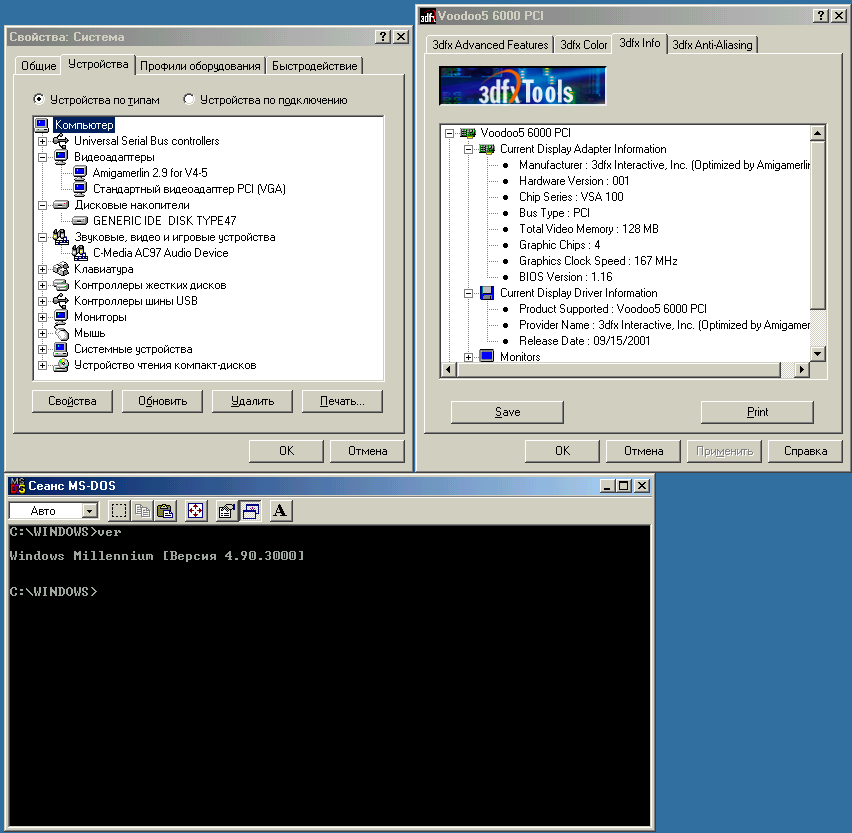Expand the Мониторы node

42,317
